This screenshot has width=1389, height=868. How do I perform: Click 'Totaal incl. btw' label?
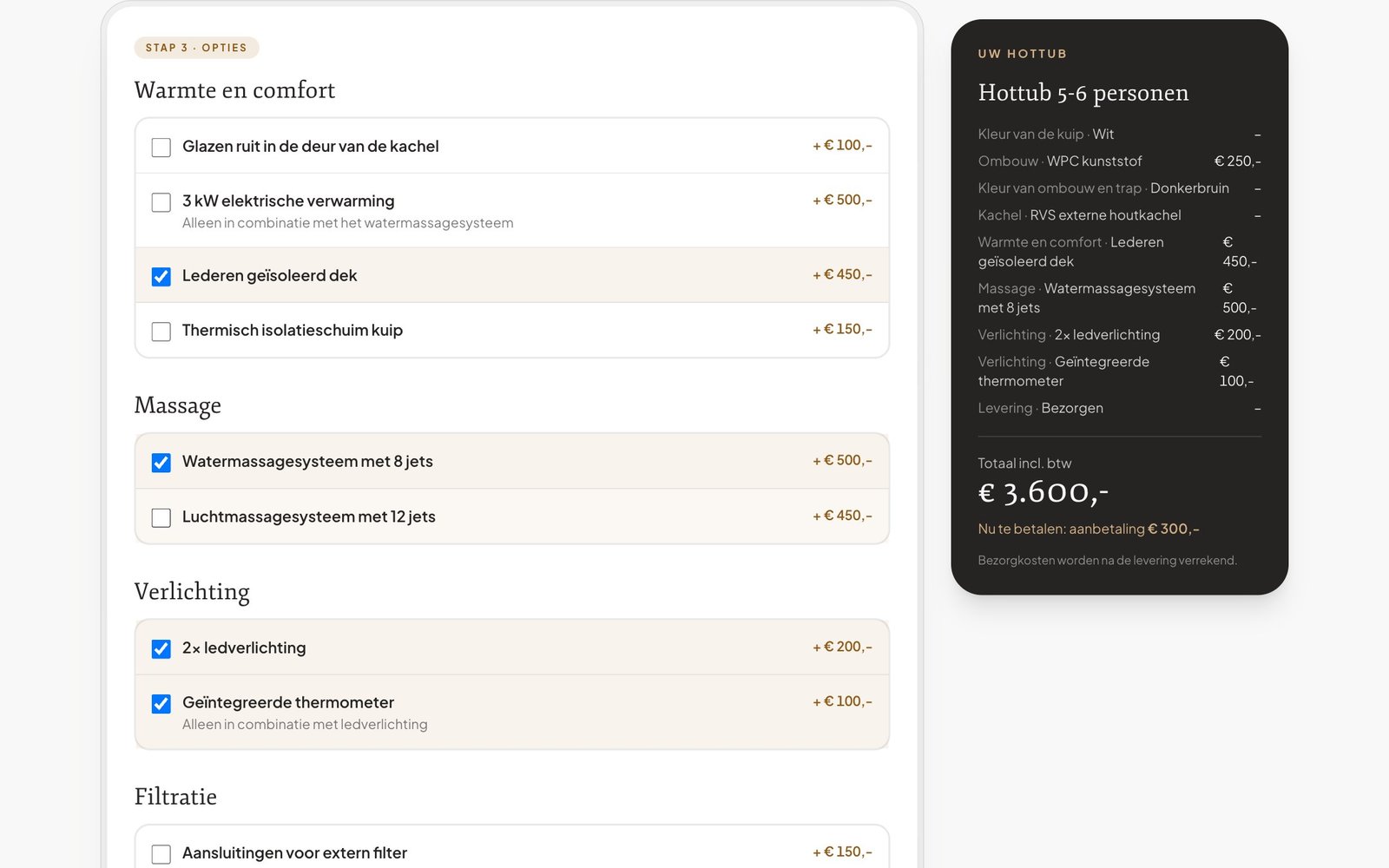click(x=1025, y=464)
